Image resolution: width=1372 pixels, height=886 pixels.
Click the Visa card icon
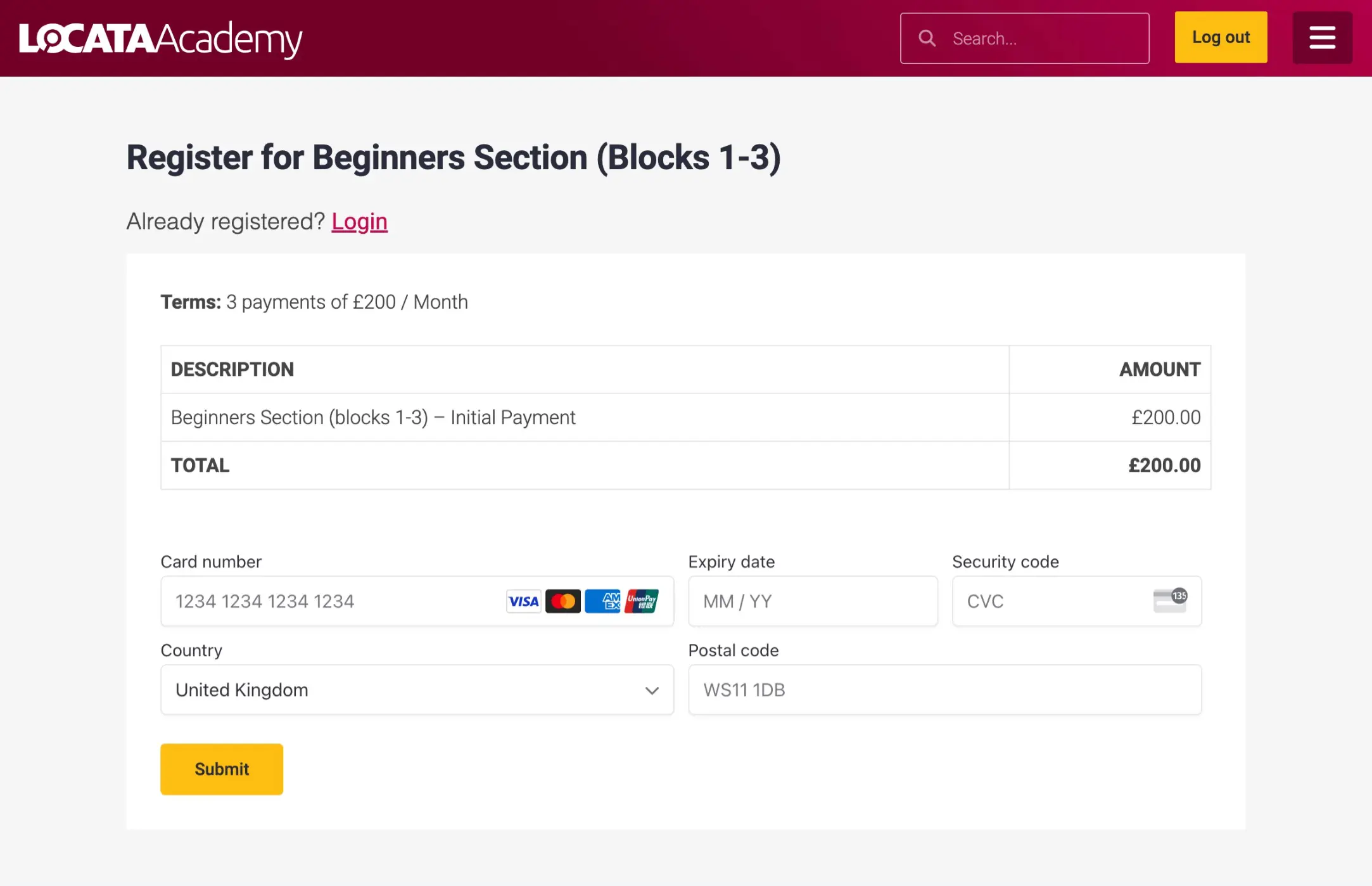click(525, 601)
